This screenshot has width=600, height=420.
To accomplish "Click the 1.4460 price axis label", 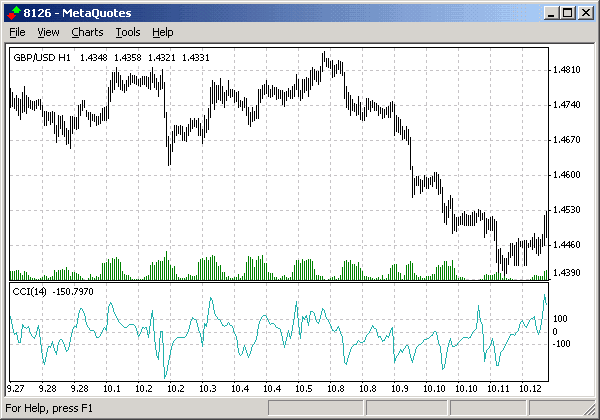I will click(x=567, y=245).
